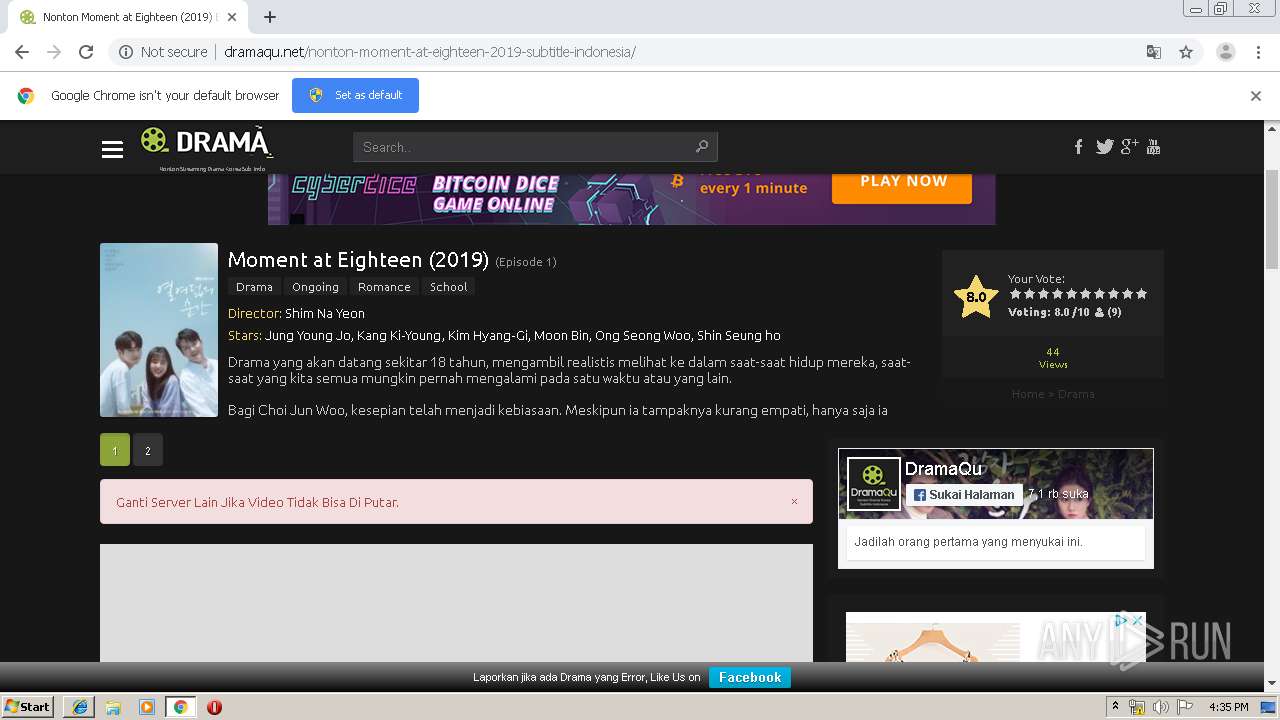View site info next to Not secure
The height and width of the screenshot is (720, 1280).
[126, 52]
